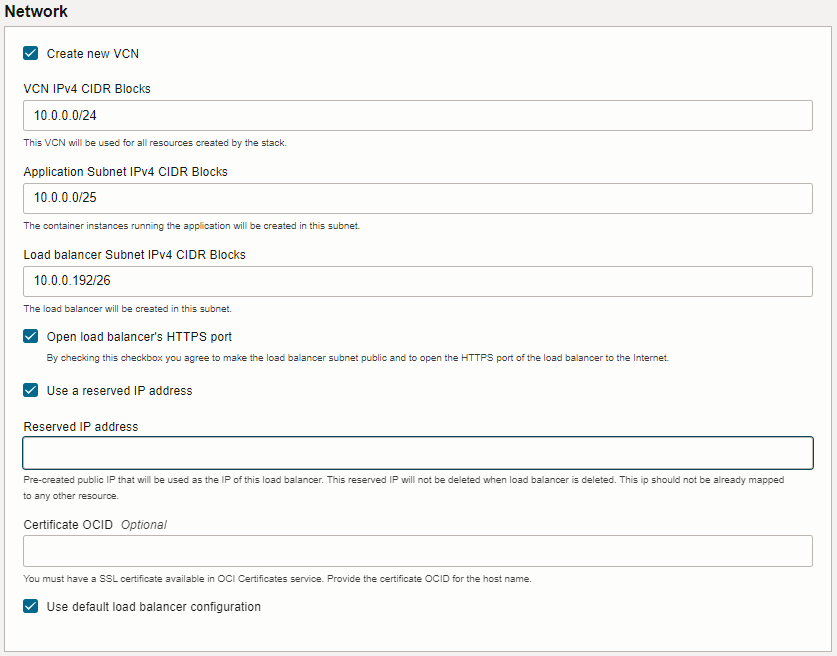Uncheck the Create new VCN checkbox
Screen dimensions: 837x656
tap(30, 53)
